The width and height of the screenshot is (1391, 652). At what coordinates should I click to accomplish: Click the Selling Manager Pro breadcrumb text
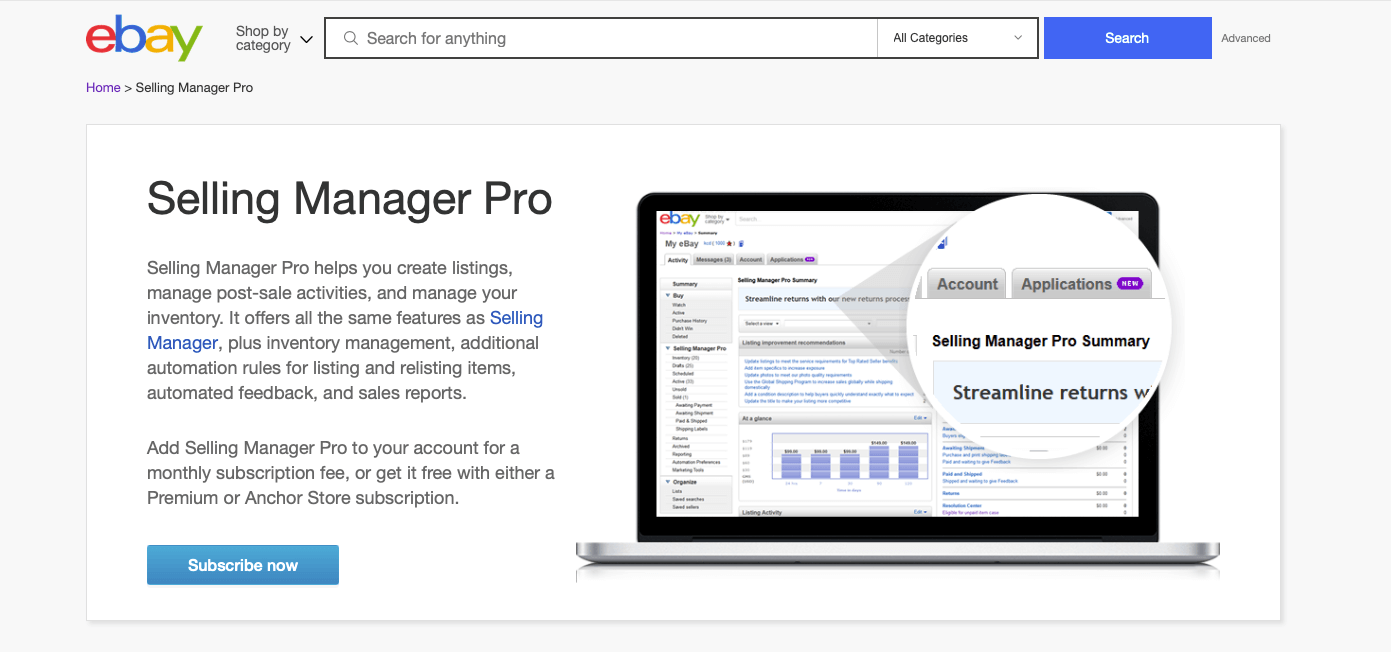pos(194,87)
